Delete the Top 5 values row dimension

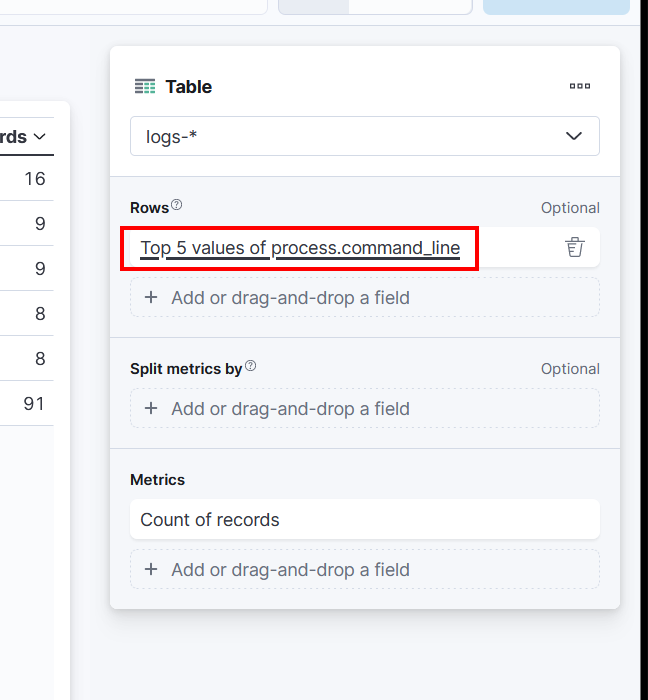coord(574,247)
